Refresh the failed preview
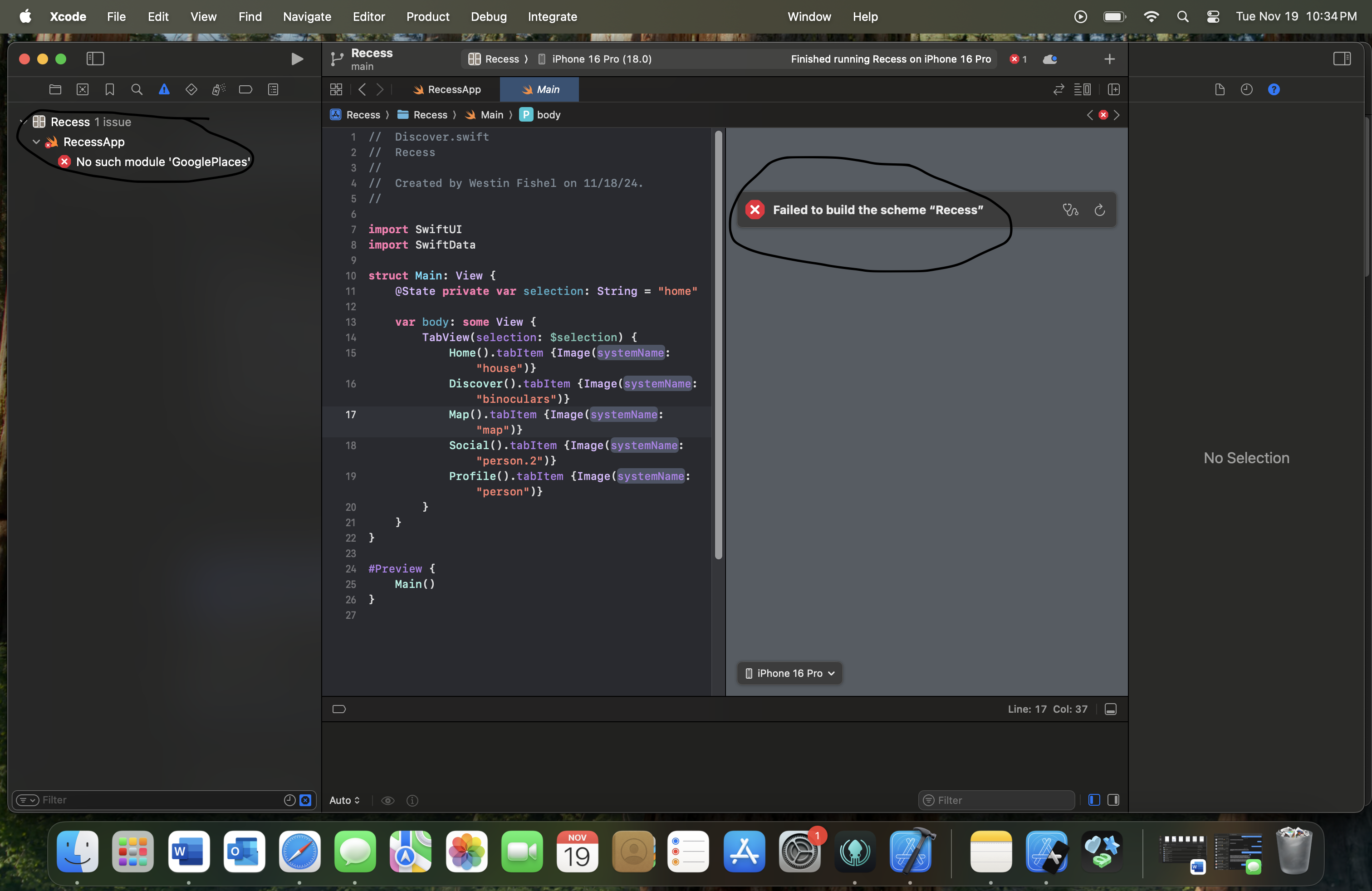The width and height of the screenshot is (1372, 891). (1099, 210)
